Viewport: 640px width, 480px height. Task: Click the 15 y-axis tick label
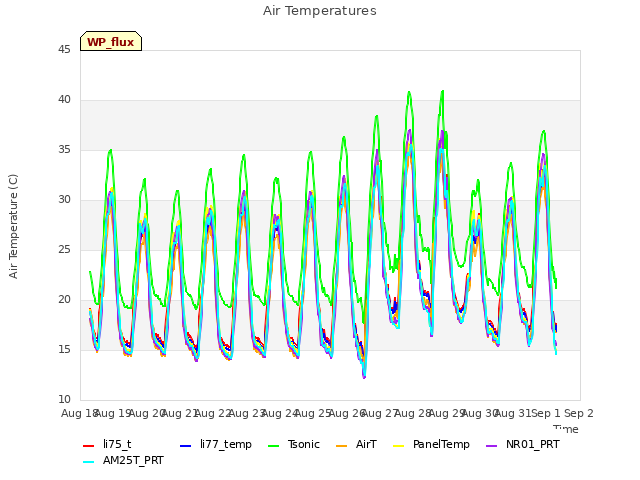[64, 350]
